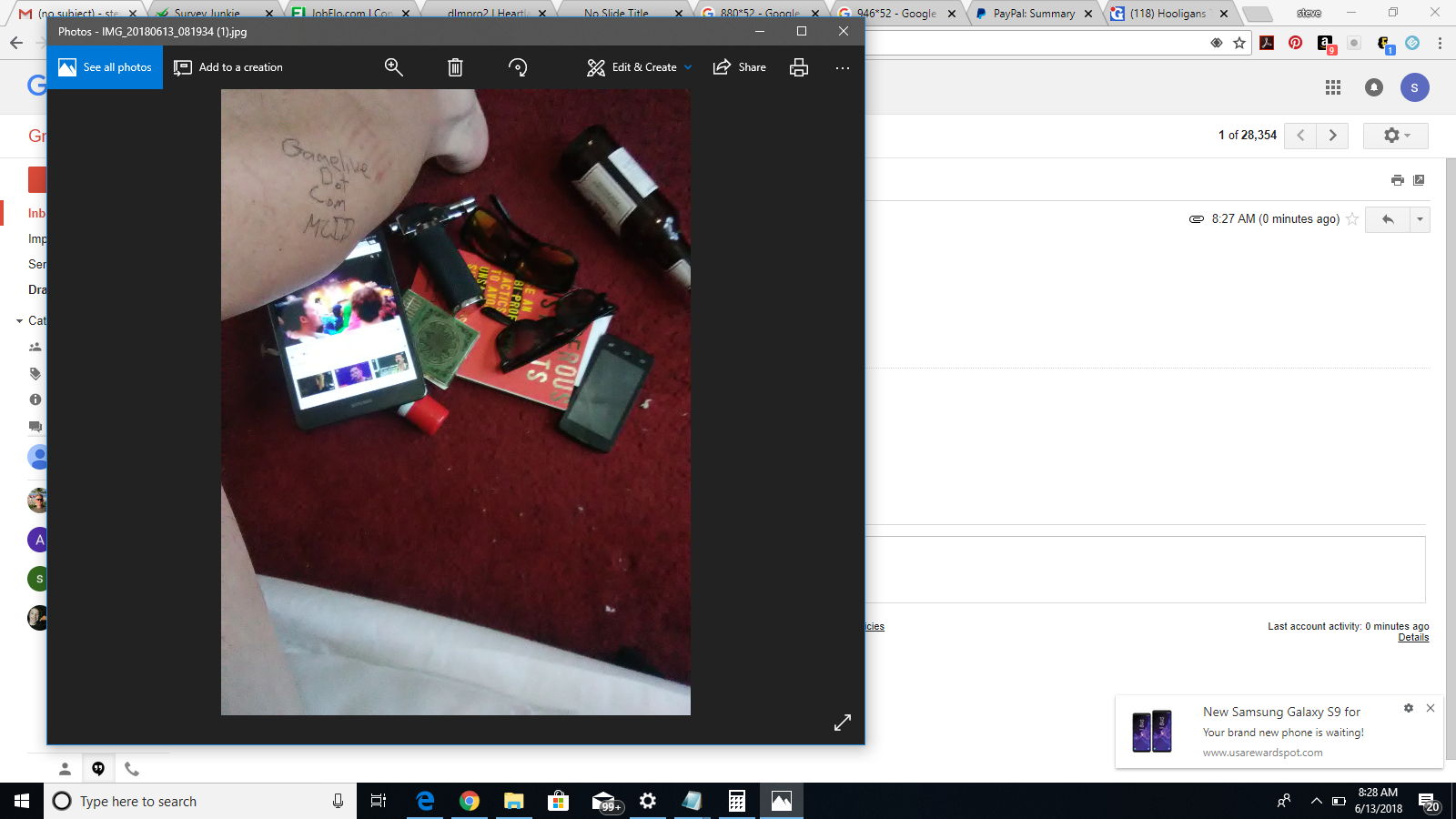Click Add to a creation
This screenshot has width=1456, height=819.
click(x=228, y=67)
